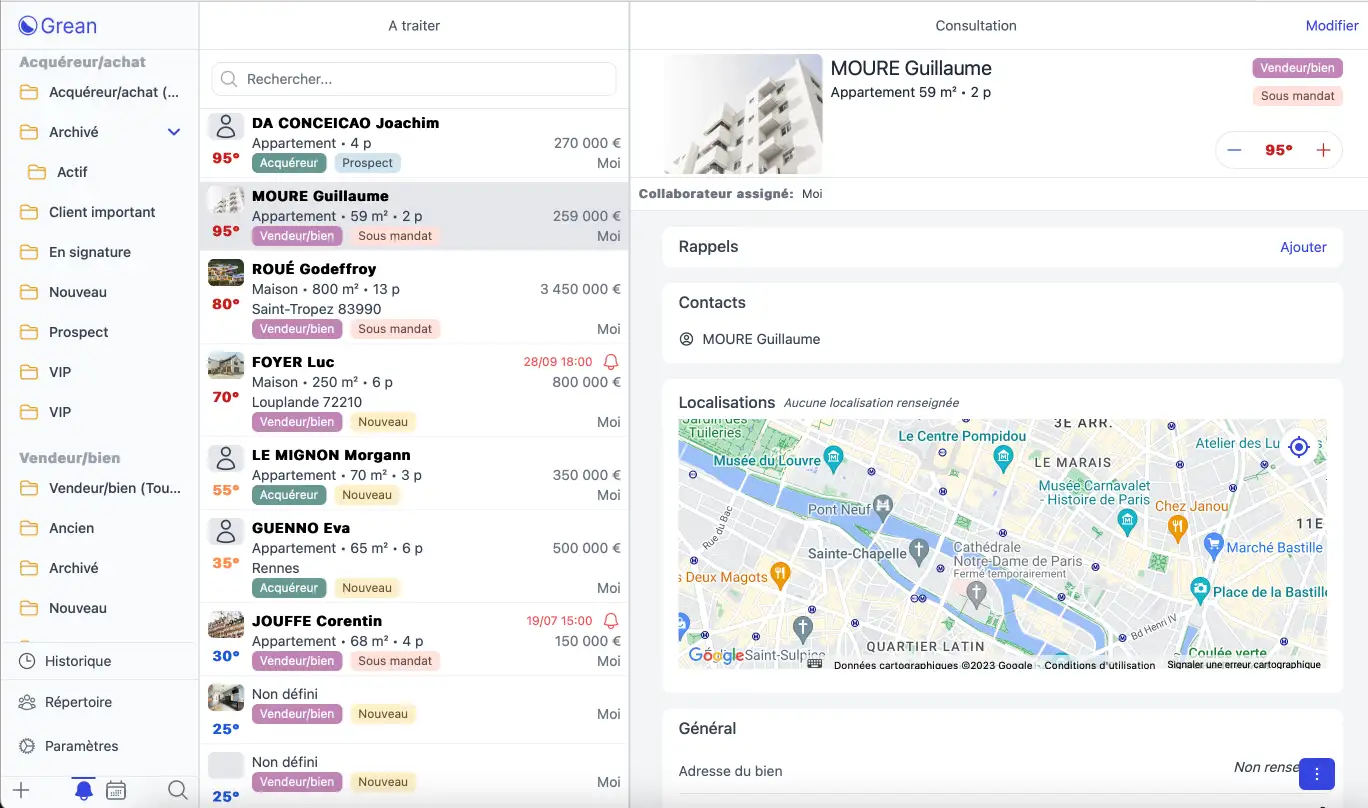Click the magnifier icon in bottom toolbar
Screen dimensions: 1368x808
(x=177, y=790)
